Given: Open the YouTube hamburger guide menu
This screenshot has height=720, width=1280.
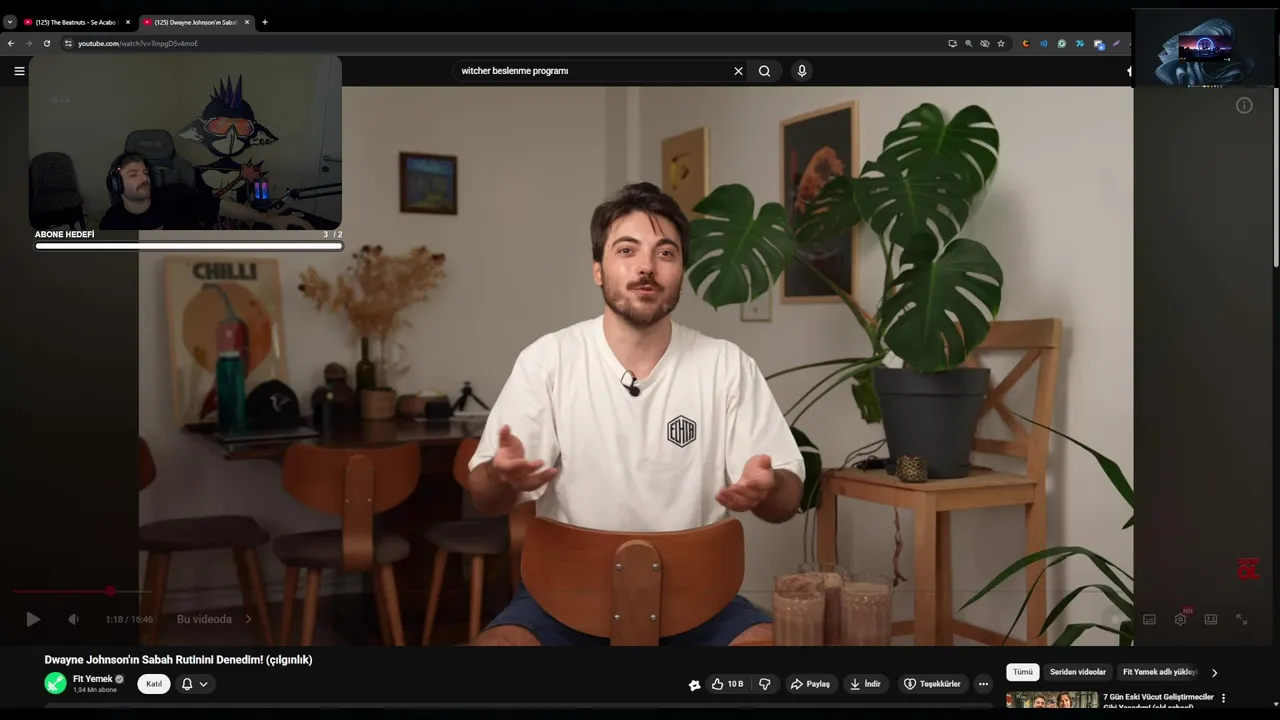Looking at the screenshot, I should [19, 71].
